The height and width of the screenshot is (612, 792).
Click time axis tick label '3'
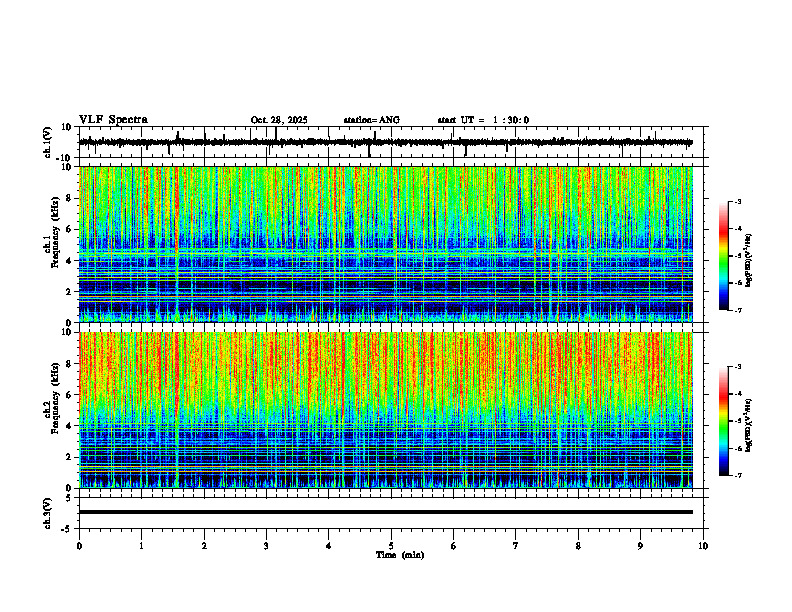click(266, 546)
